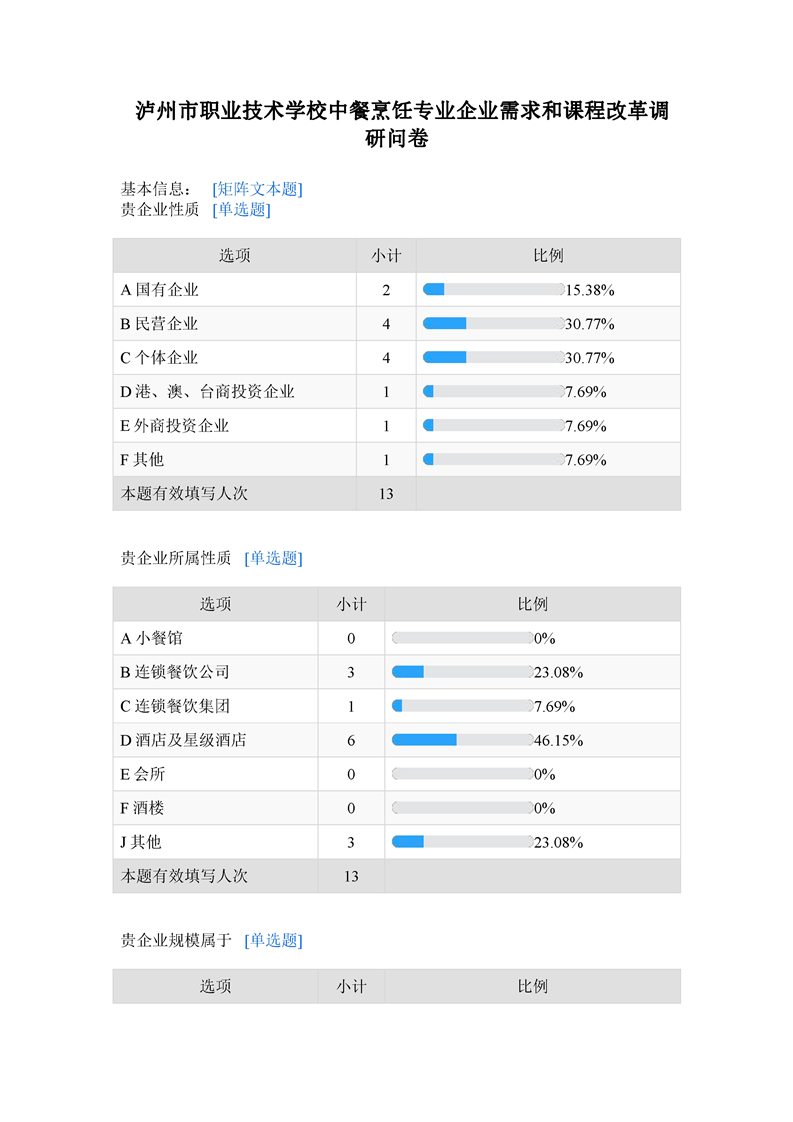Click the 'E 外商投资企业' row label
Viewport: 793px width, 1122px height.
click(175, 426)
